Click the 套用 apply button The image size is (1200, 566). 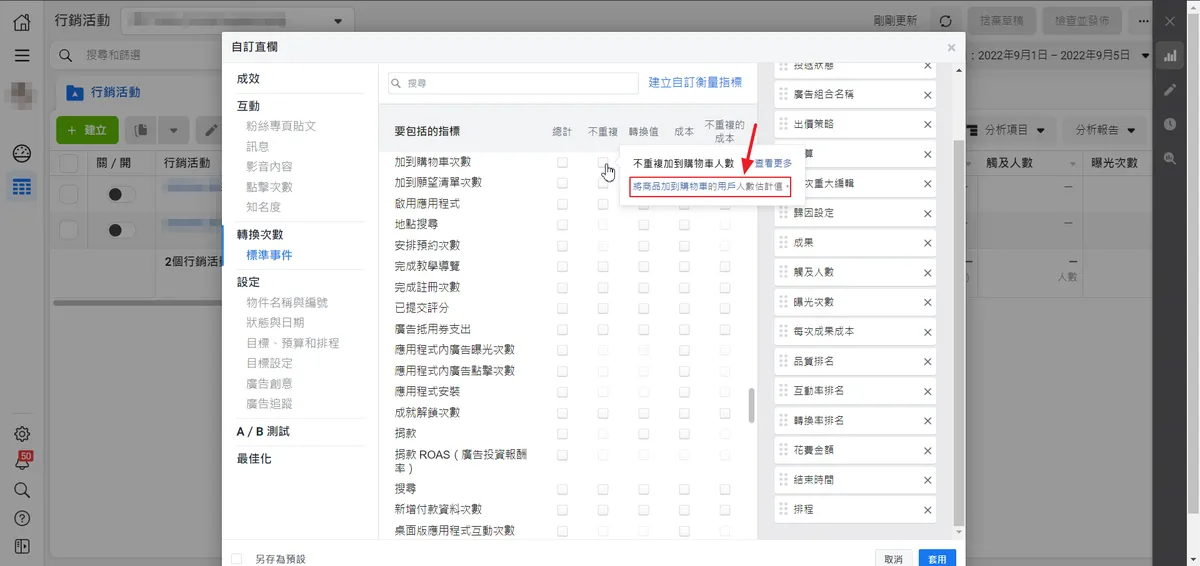(937, 558)
